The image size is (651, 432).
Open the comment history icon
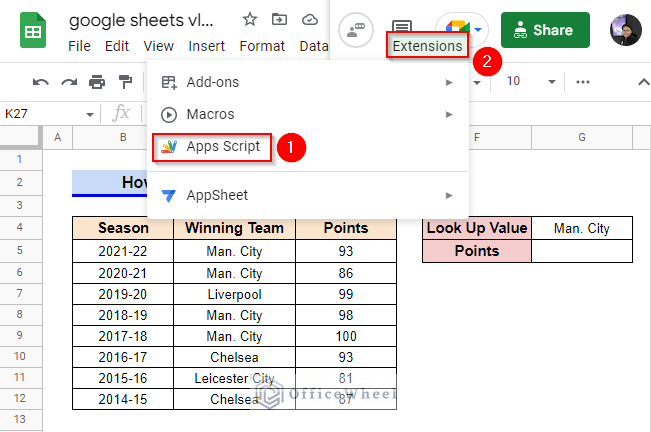click(x=401, y=26)
